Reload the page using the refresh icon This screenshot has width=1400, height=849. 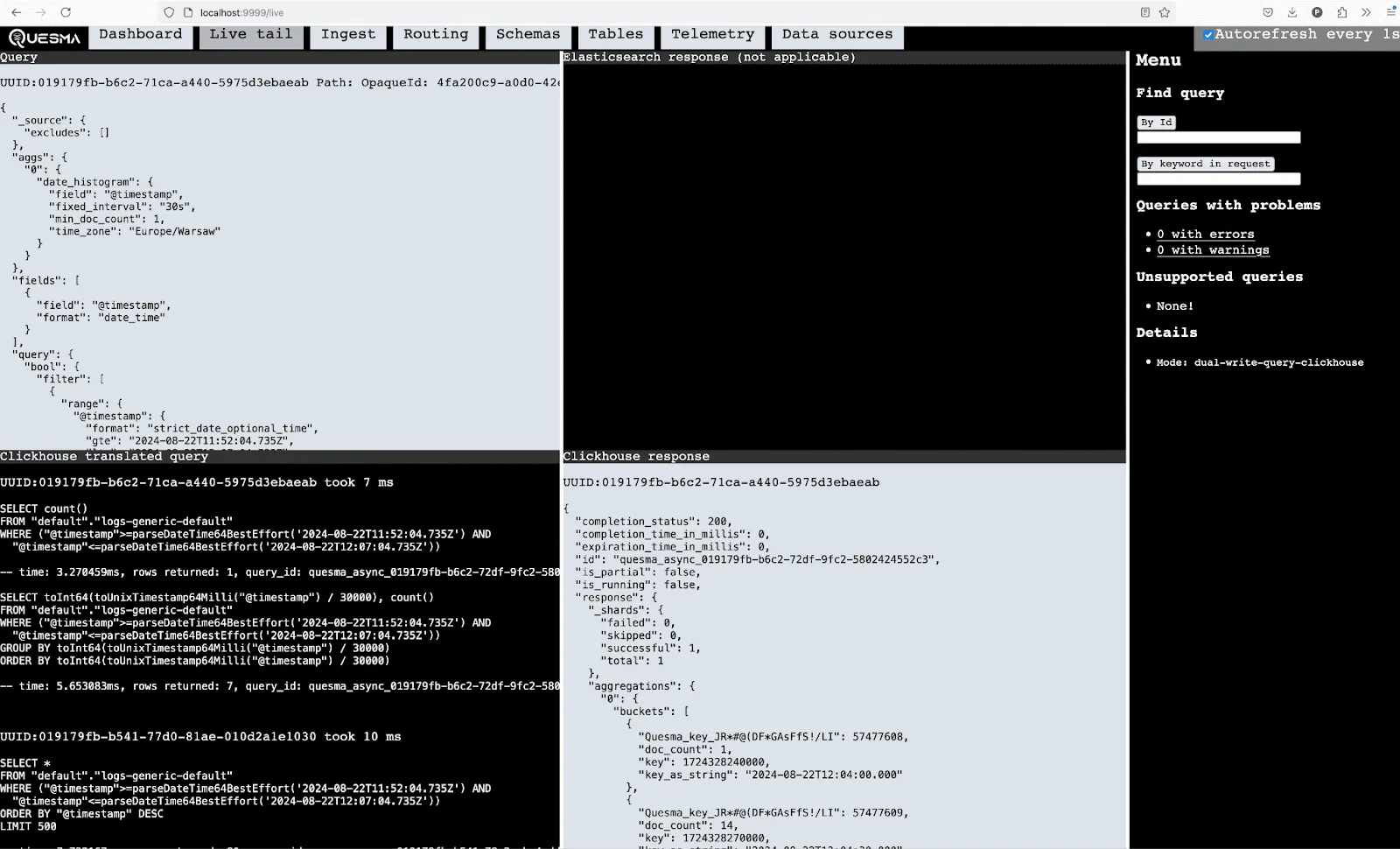click(66, 12)
